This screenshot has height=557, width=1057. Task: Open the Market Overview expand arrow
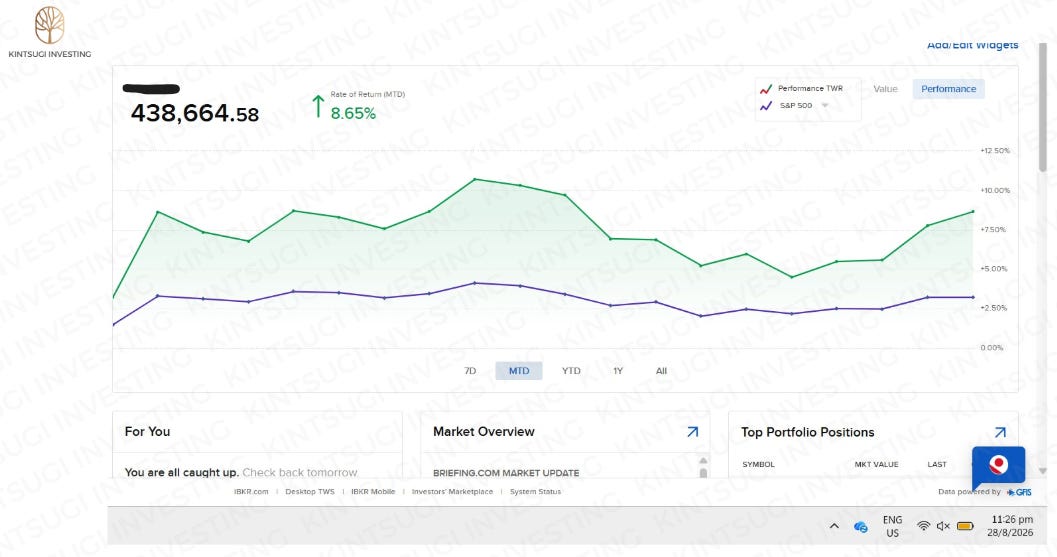click(692, 432)
